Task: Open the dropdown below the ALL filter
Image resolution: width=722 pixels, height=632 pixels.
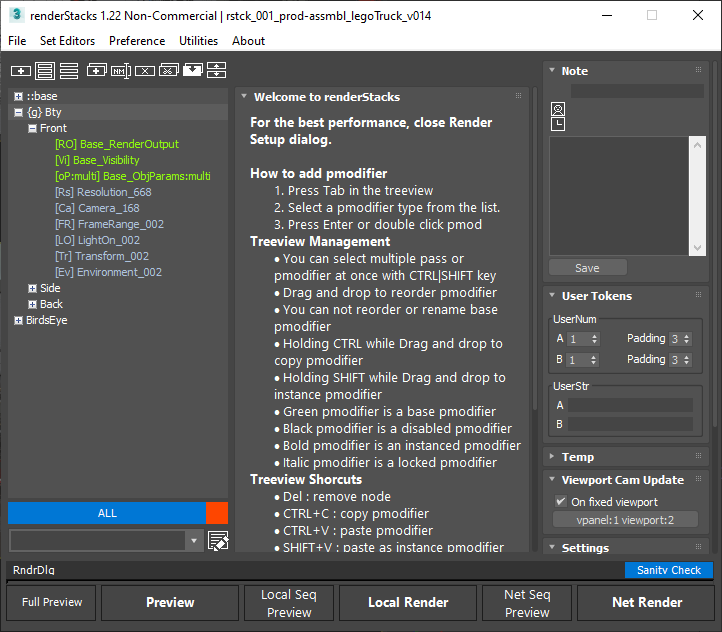Action: click(x=194, y=541)
